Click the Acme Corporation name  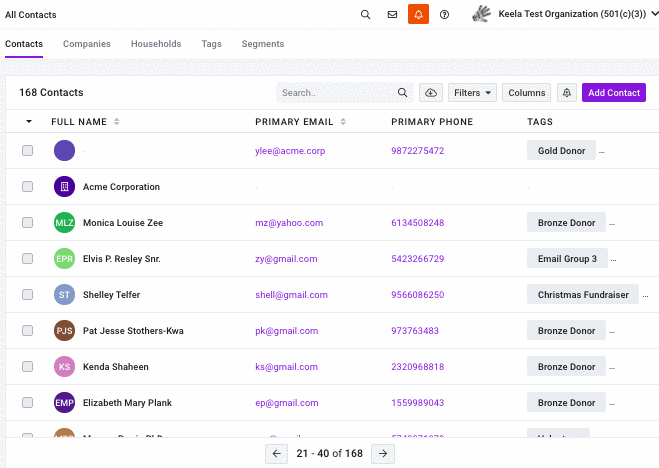121,187
